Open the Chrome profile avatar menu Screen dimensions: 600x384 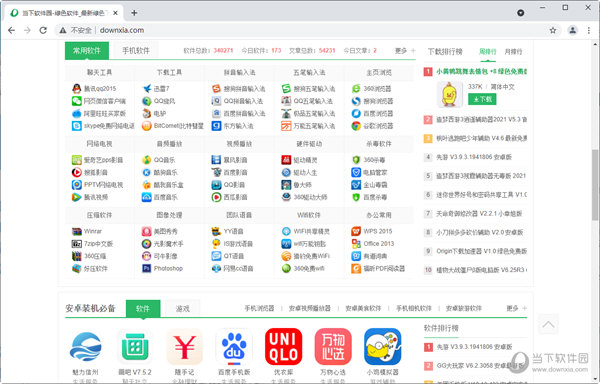click(x=572, y=30)
